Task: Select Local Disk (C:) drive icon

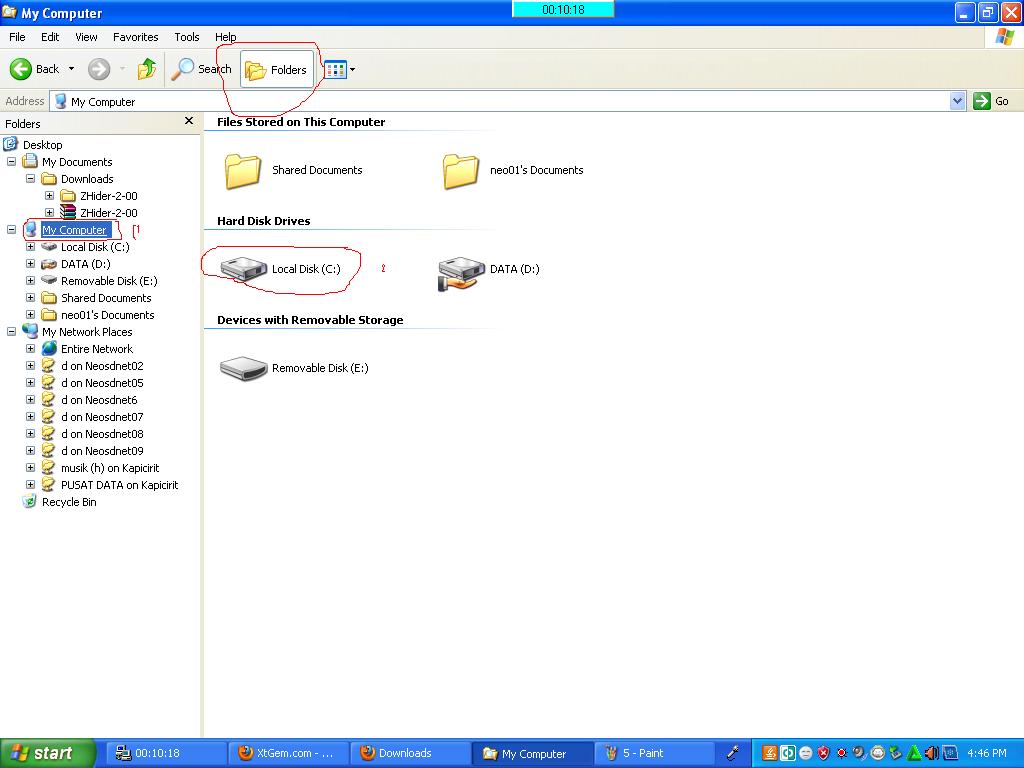Action: pyautogui.click(x=244, y=268)
